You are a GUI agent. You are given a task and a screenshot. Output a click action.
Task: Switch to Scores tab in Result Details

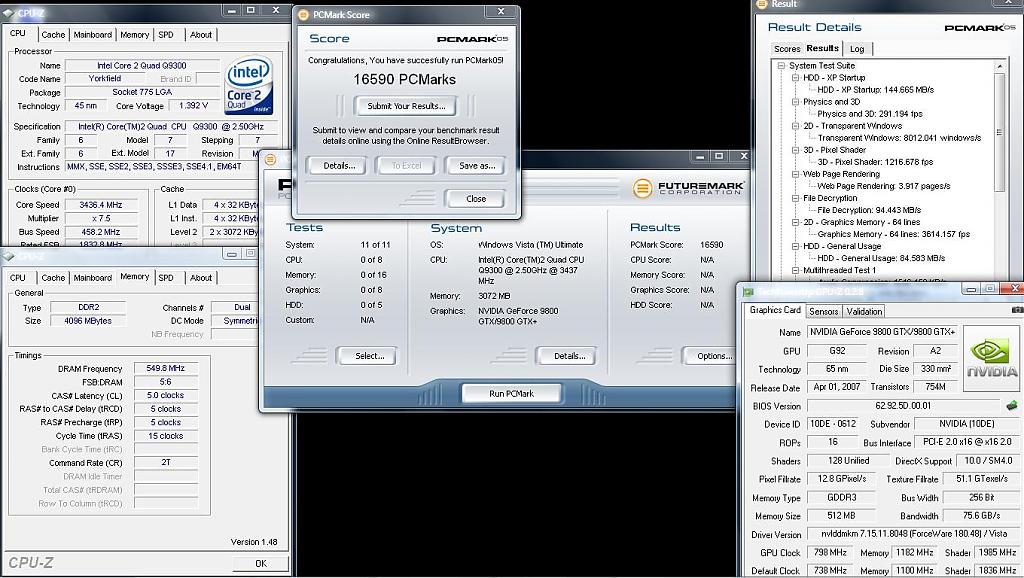point(787,49)
